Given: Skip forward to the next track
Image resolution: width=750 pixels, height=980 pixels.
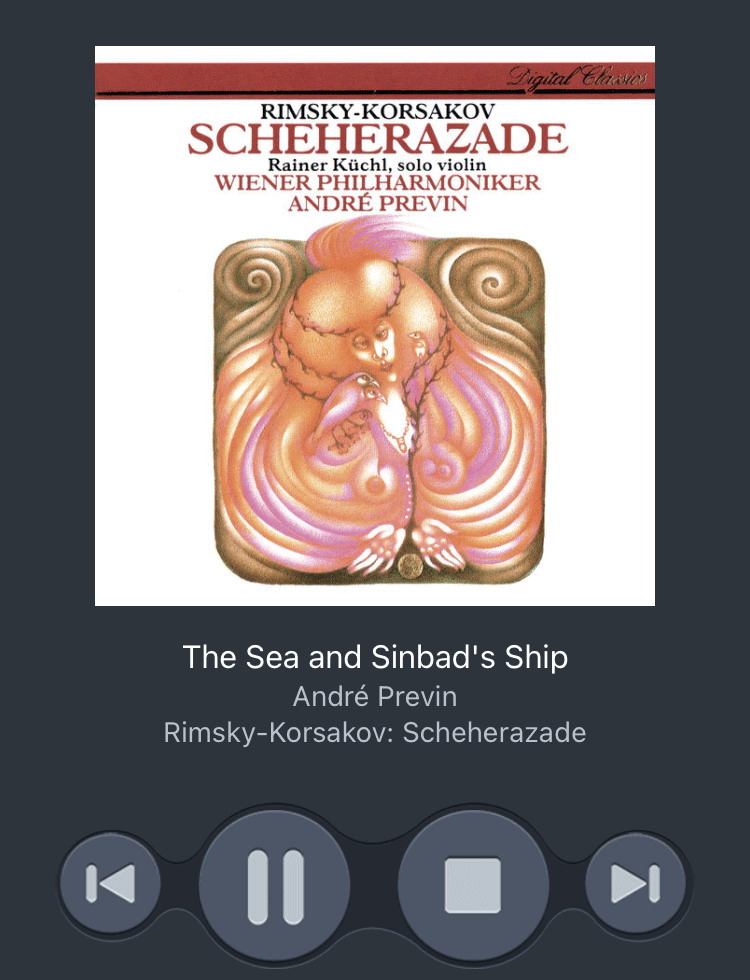Looking at the screenshot, I should click(636, 883).
